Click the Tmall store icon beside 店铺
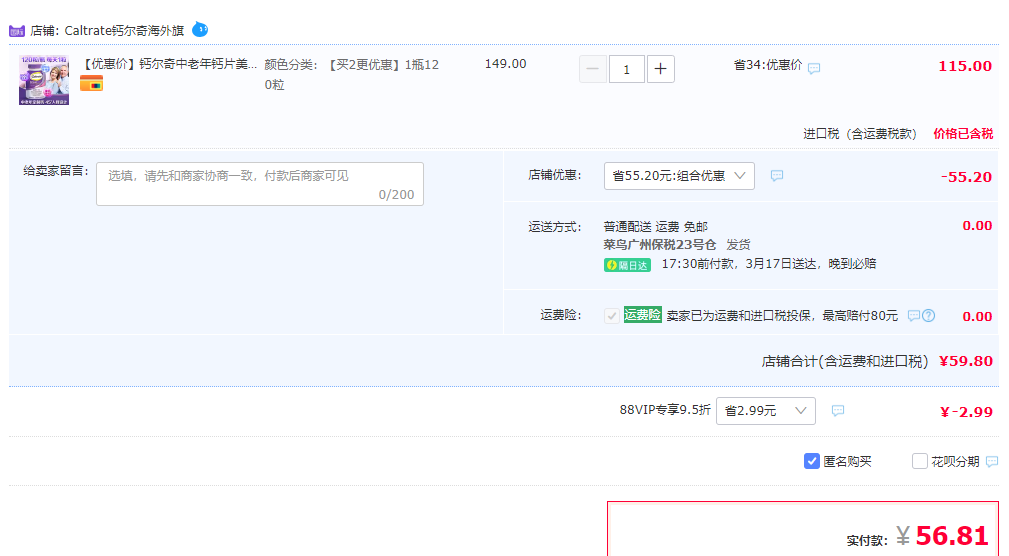Viewport: 1009px width, 556px height. point(17,30)
